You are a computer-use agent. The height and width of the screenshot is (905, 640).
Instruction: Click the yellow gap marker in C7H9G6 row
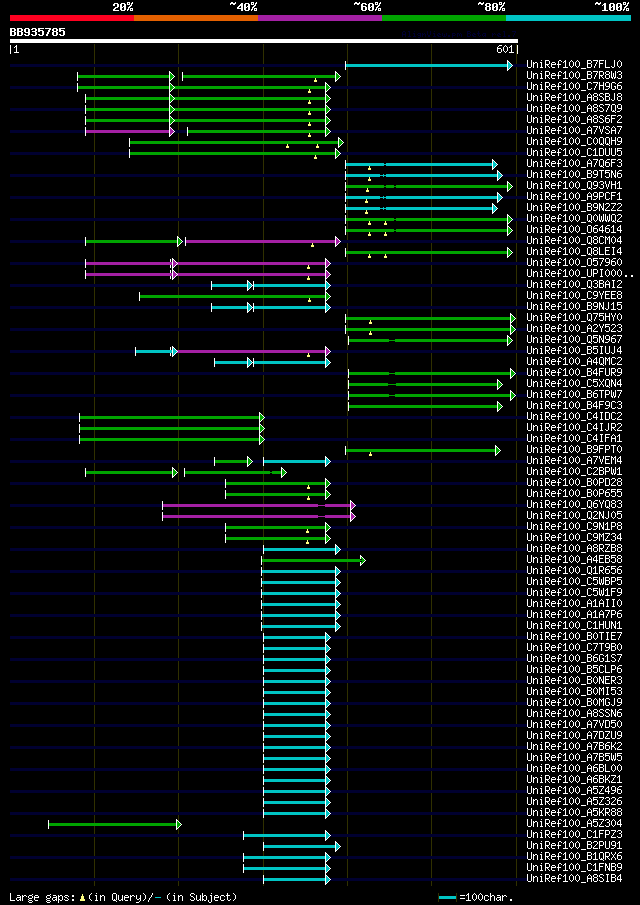(x=309, y=91)
